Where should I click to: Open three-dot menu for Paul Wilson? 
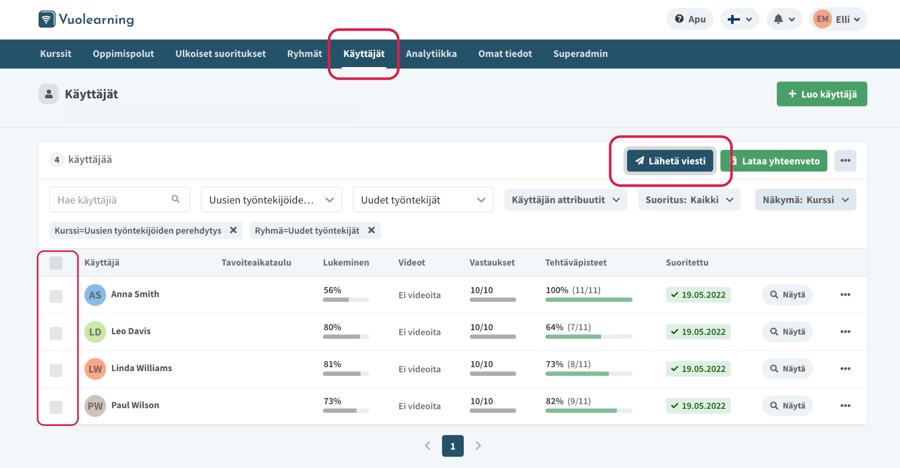[845, 405]
